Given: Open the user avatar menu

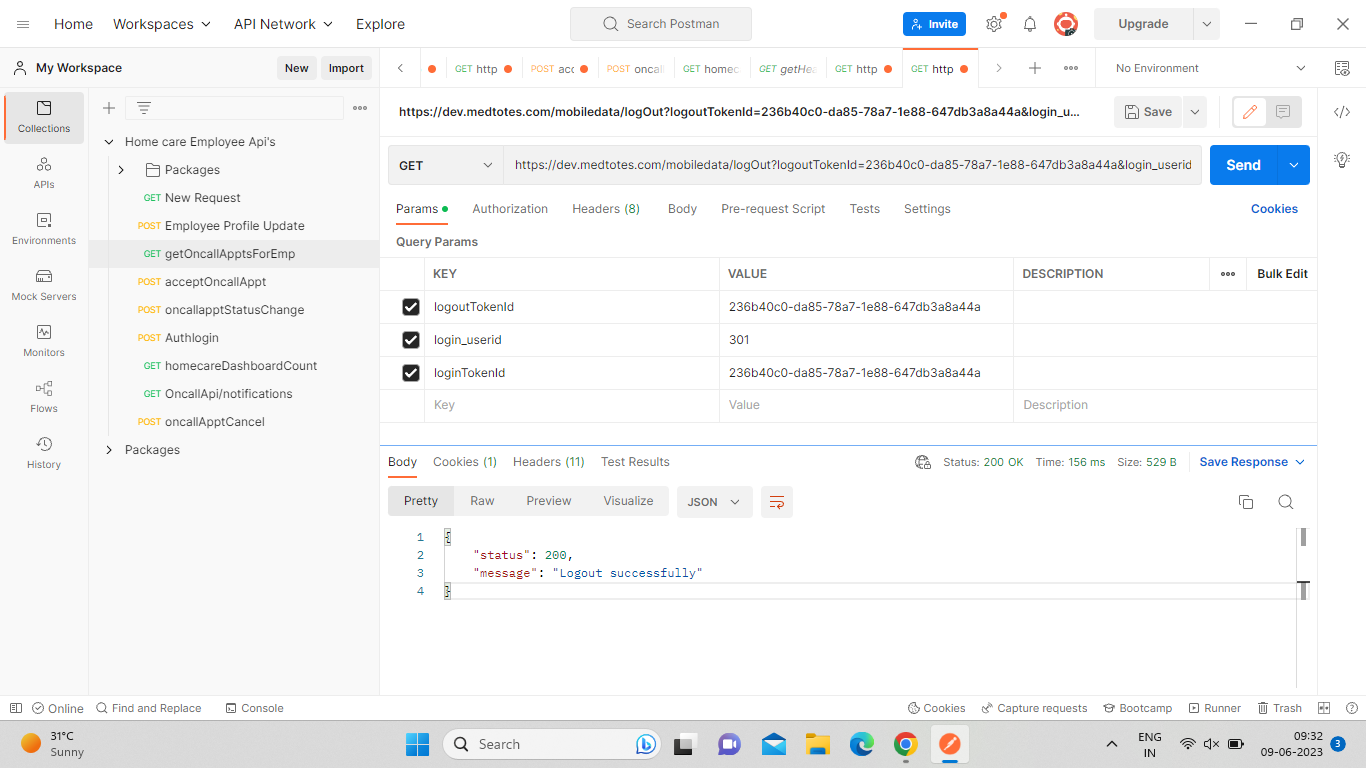Looking at the screenshot, I should [x=1066, y=24].
